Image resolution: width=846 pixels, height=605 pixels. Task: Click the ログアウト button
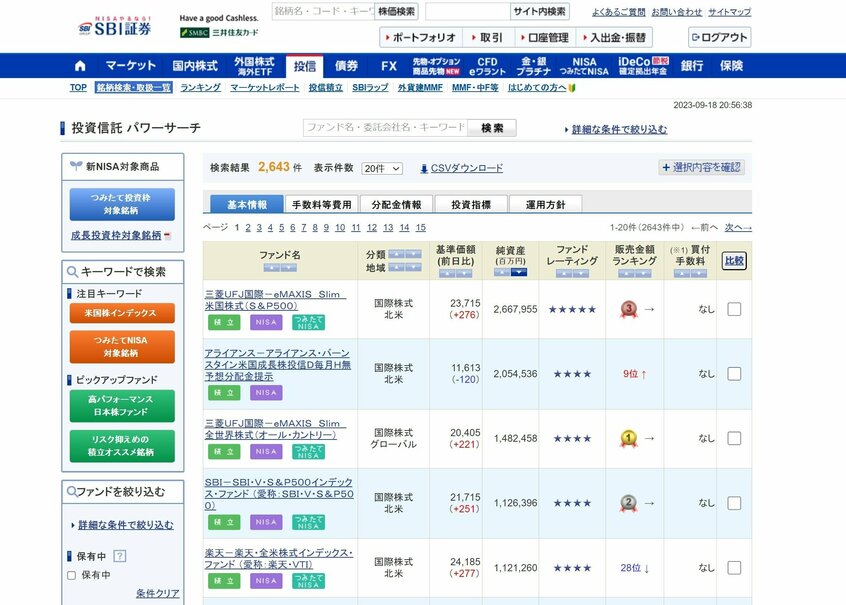pyautogui.click(x=720, y=37)
